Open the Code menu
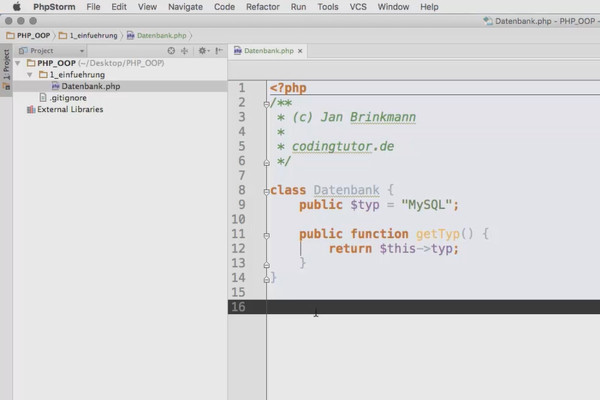The height and width of the screenshot is (400, 600). [x=224, y=7]
